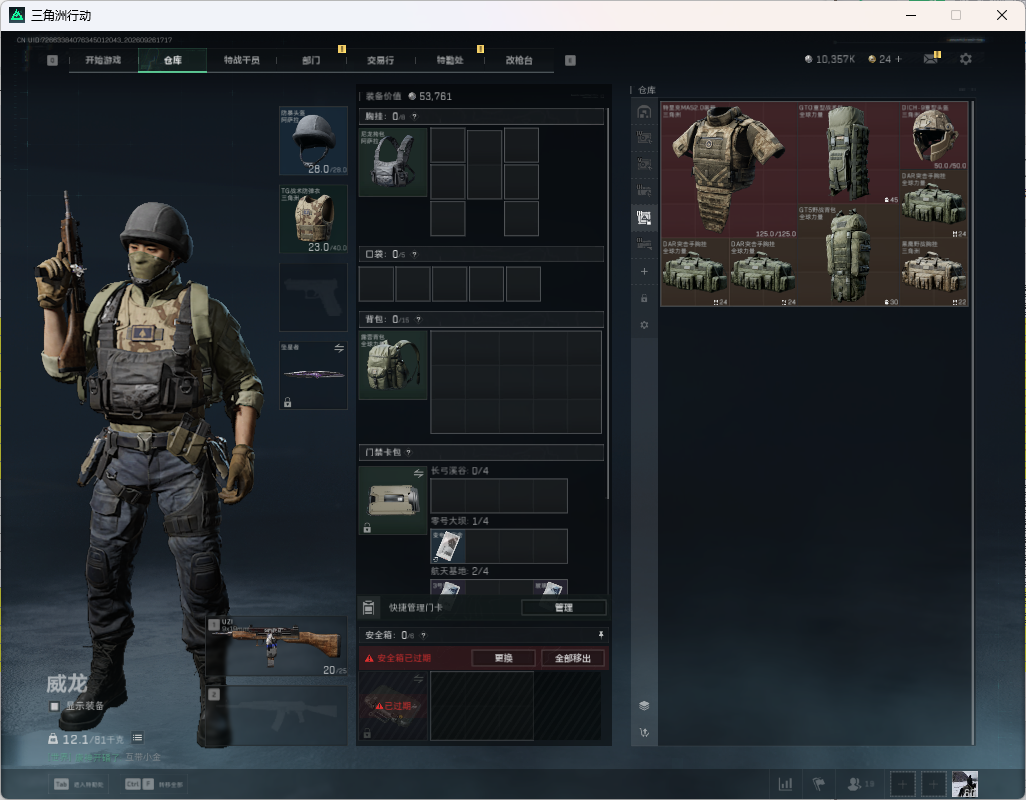Click the 10,357K currency balance
Image resolution: width=1026 pixels, height=800 pixels.
(830, 59)
